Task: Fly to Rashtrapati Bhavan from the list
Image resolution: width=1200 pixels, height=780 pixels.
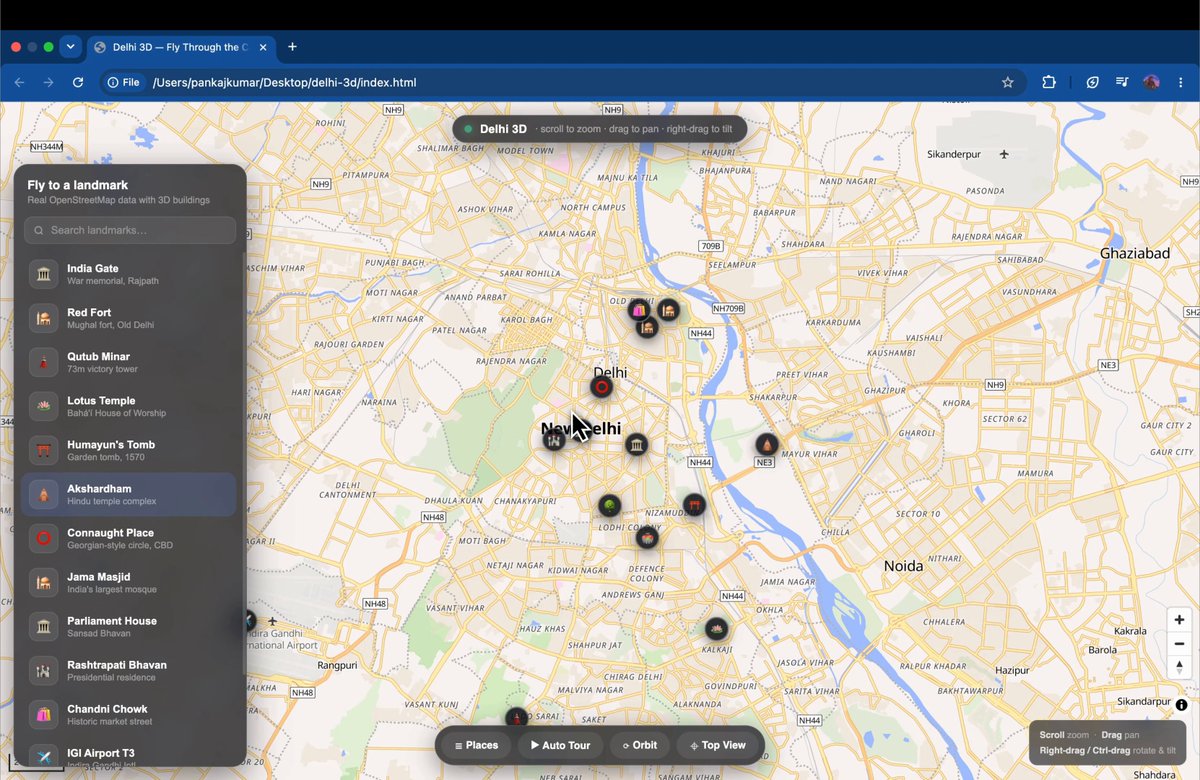Action: [x=129, y=670]
